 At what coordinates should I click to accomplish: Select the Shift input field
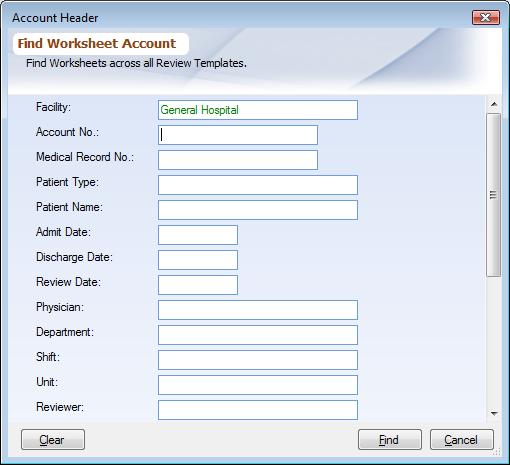(x=258, y=360)
